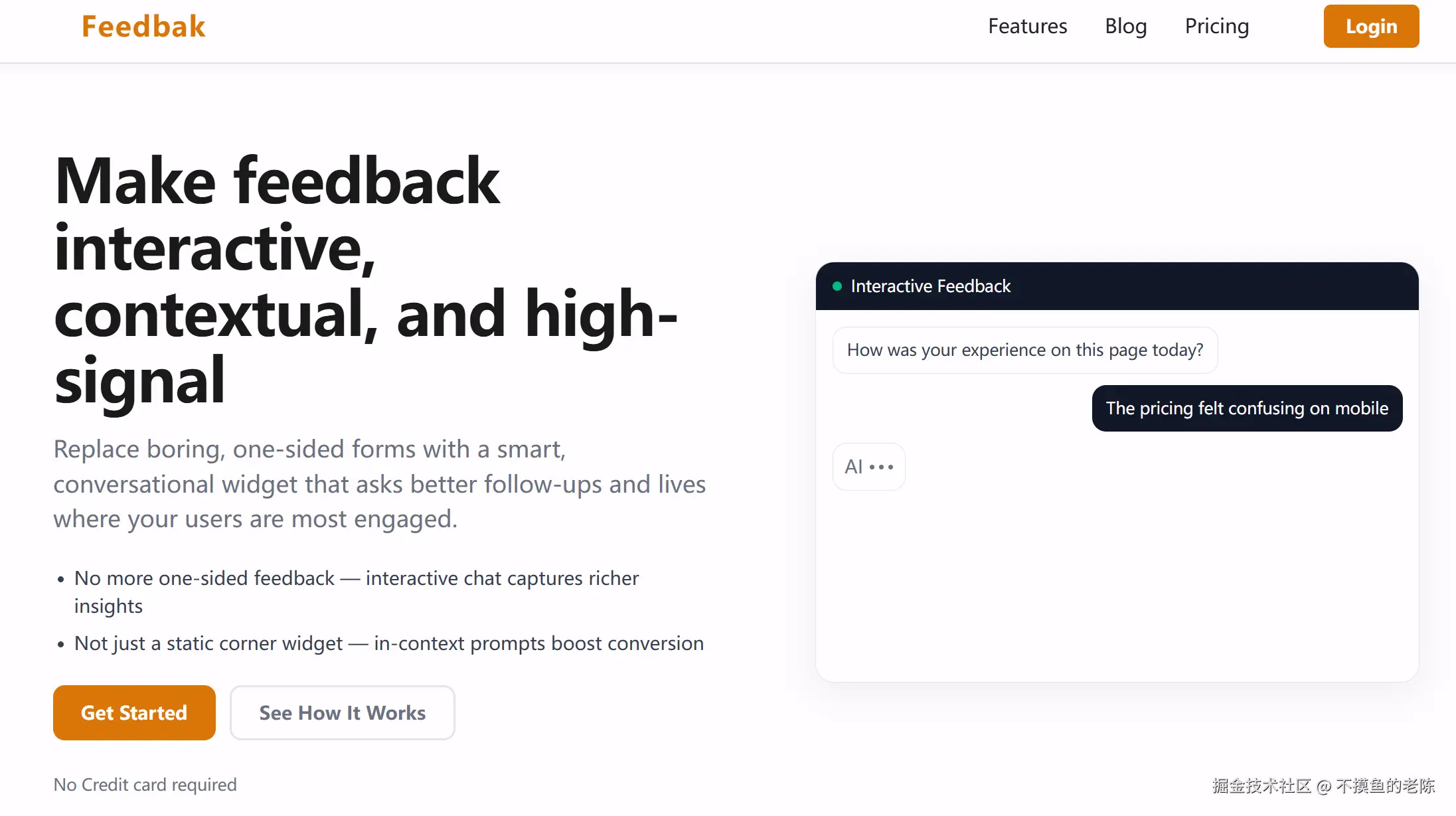The width and height of the screenshot is (1456, 816).
Task: Click the watermark text bottom right
Action: pyautogui.click(x=1323, y=786)
